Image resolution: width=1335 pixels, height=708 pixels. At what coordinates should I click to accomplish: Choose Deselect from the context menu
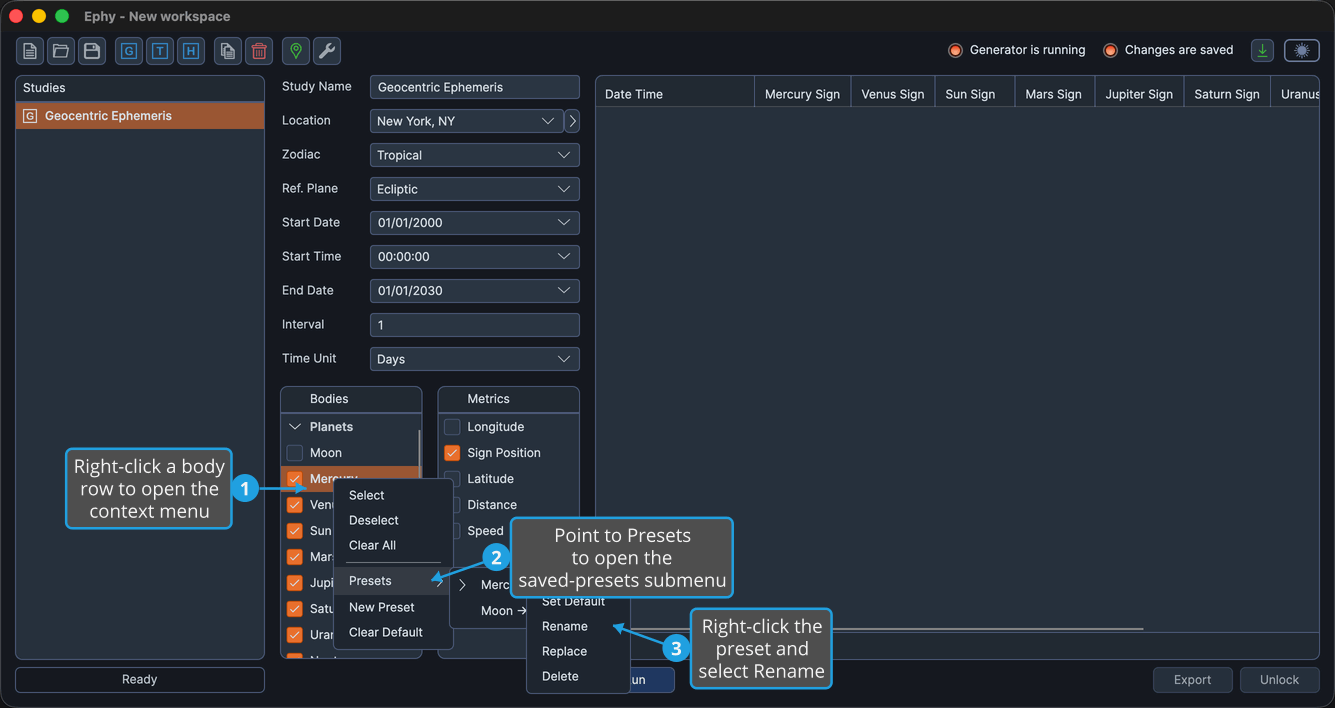click(x=393, y=521)
